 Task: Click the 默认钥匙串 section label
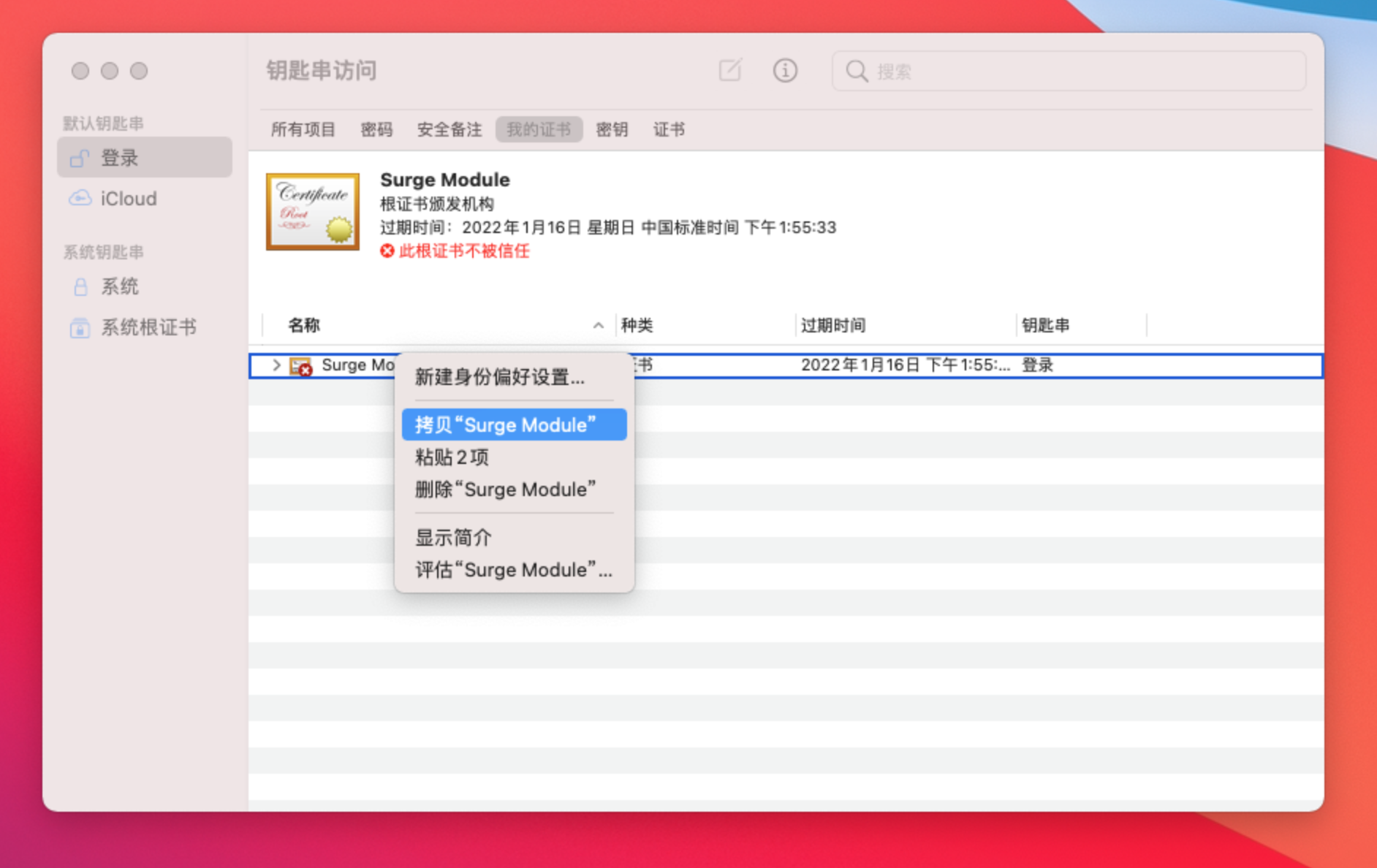click(103, 123)
